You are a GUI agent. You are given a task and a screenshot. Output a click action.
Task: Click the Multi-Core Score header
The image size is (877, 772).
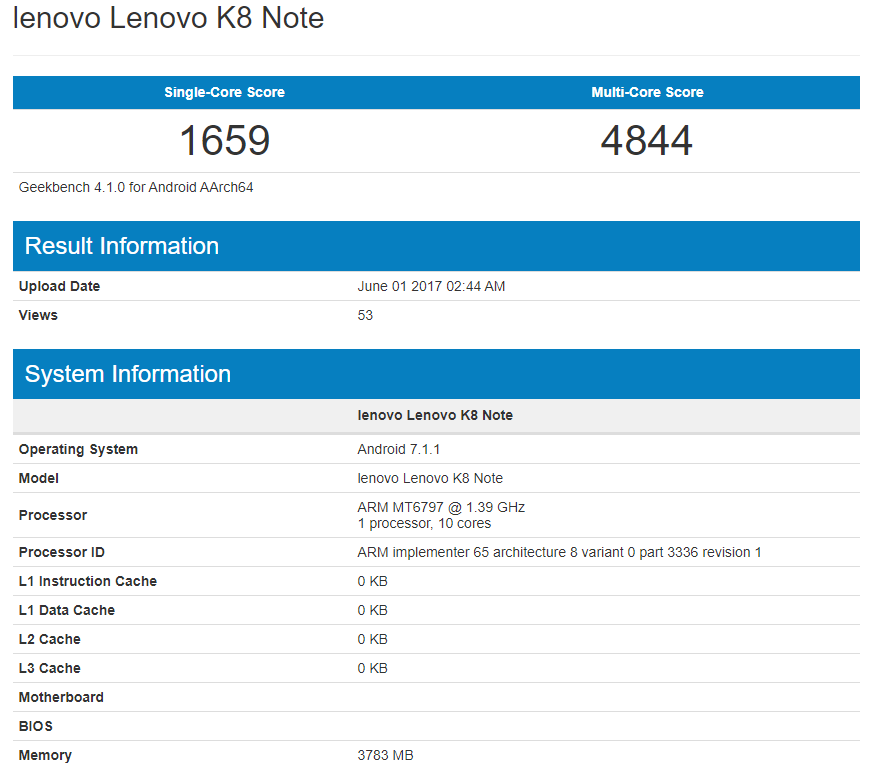point(647,92)
